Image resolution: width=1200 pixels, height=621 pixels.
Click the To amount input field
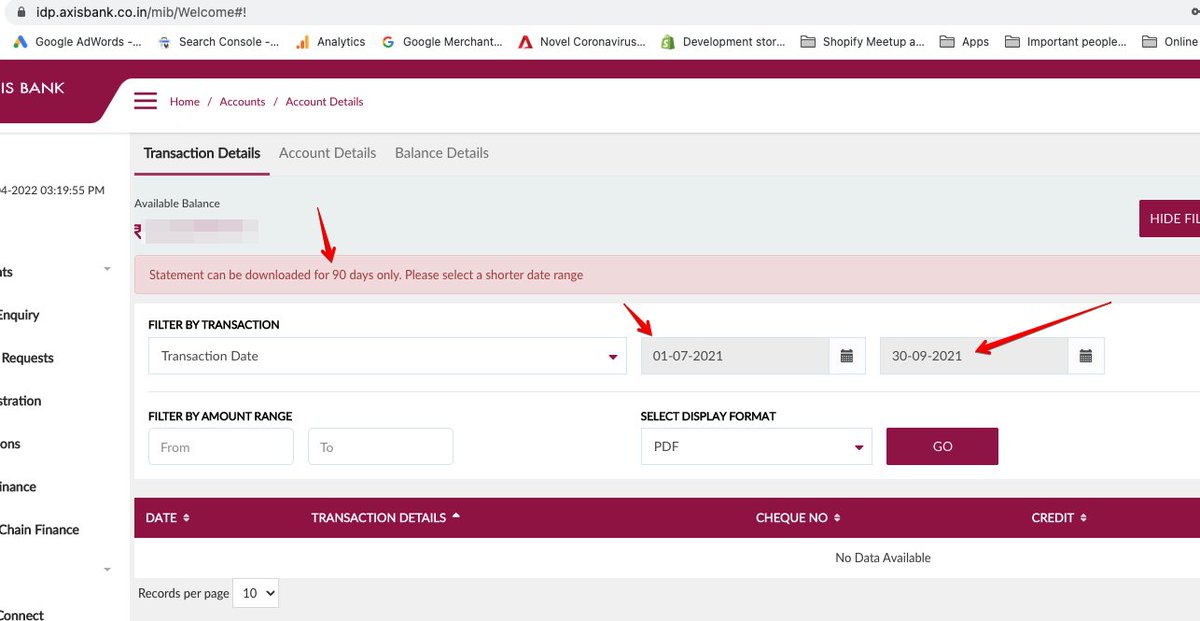click(380, 447)
